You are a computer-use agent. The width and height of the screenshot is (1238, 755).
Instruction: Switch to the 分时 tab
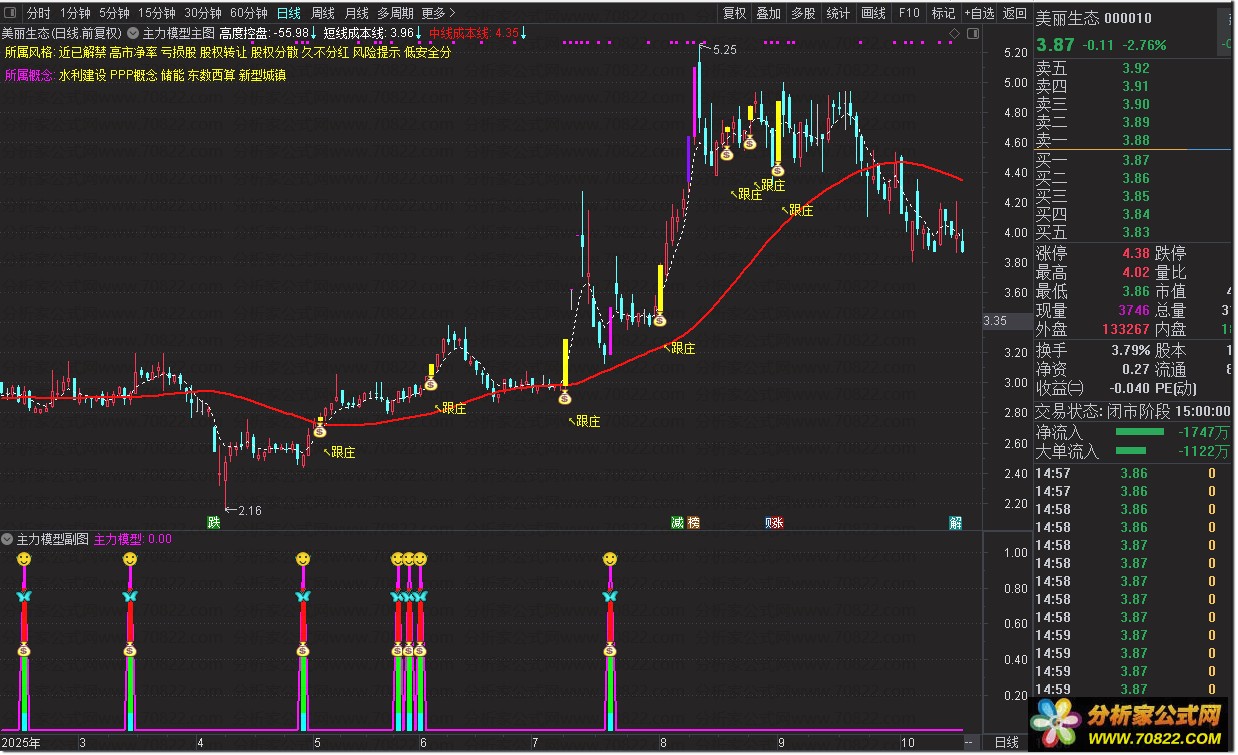tap(38, 13)
